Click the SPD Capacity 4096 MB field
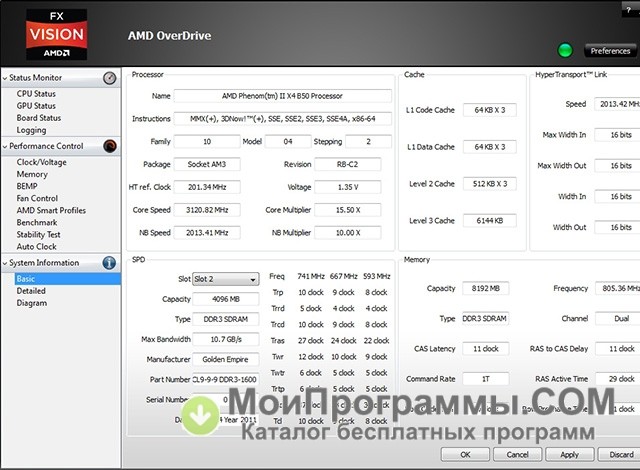 [226, 299]
